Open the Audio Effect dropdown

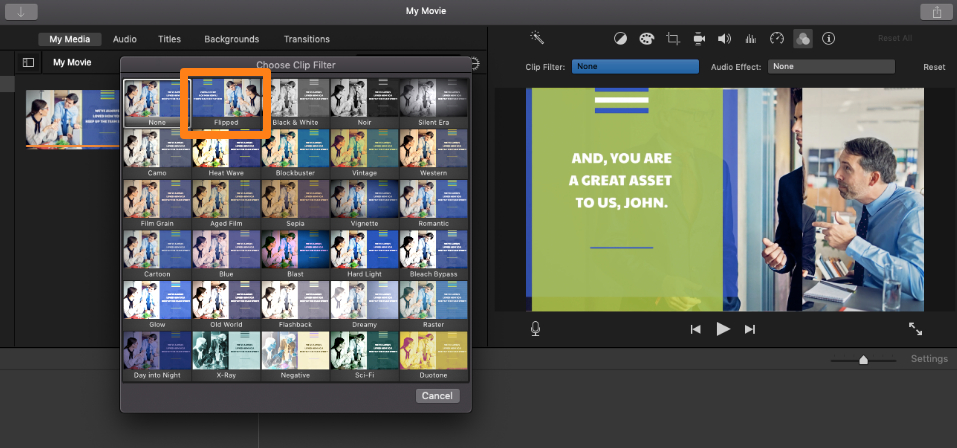[x=831, y=67]
